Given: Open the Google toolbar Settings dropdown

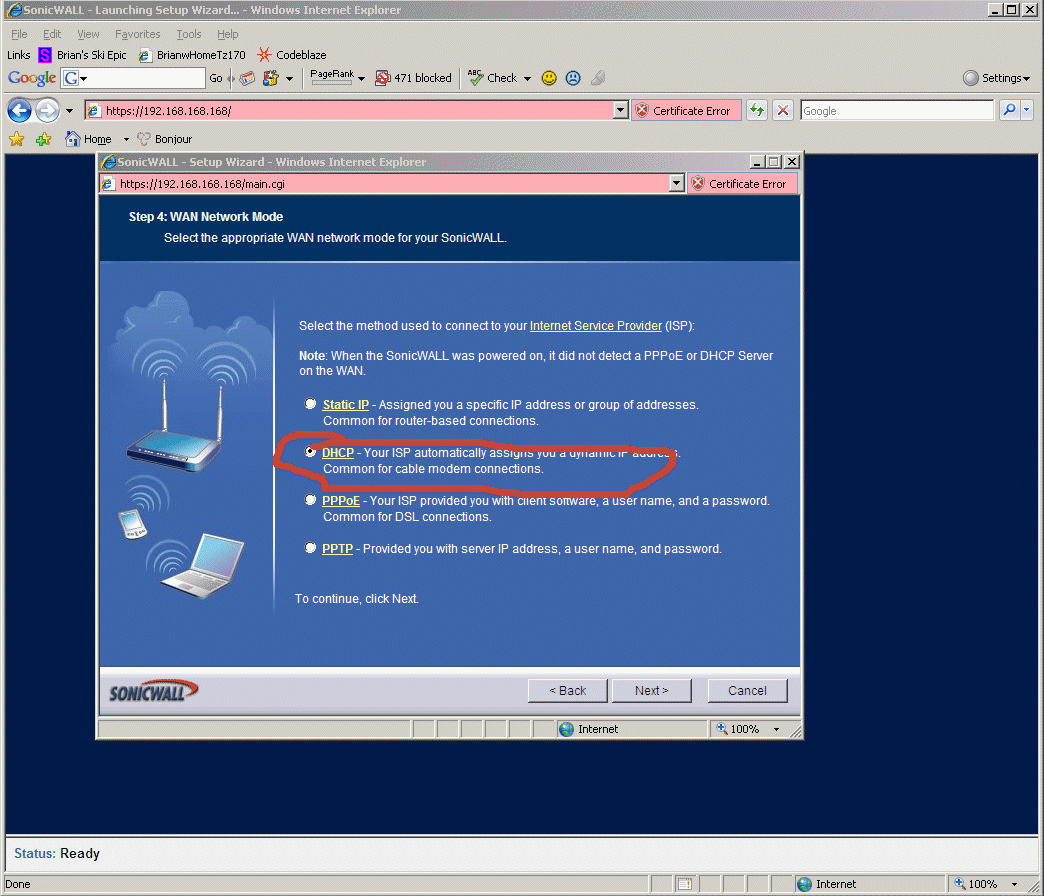Looking at the screenshot, I should click(x=997, y=78).
